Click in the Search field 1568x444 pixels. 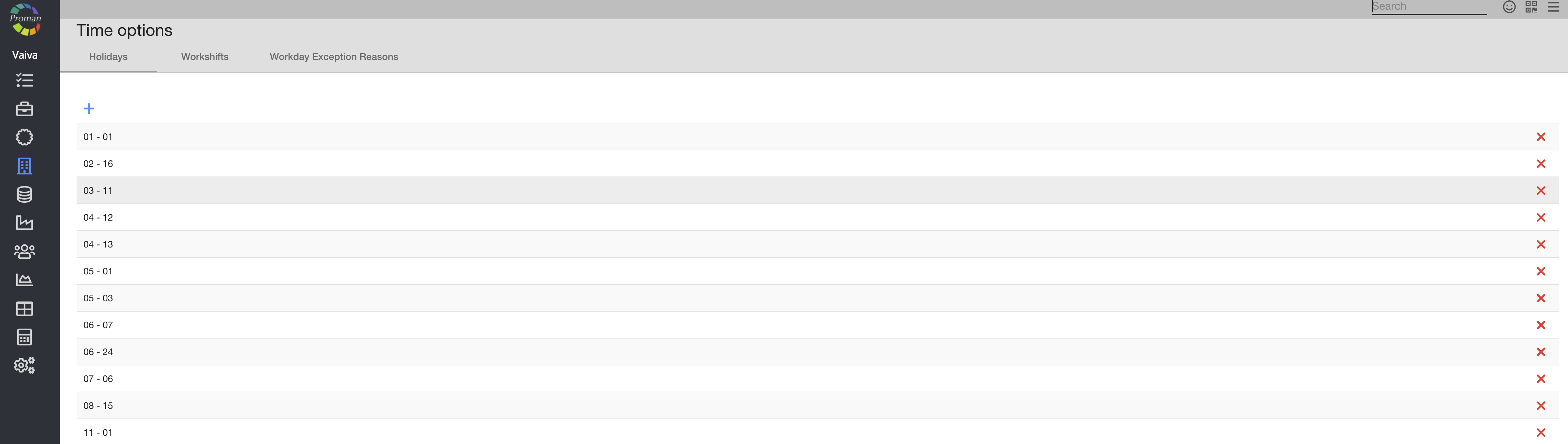tap(1428, 7)
